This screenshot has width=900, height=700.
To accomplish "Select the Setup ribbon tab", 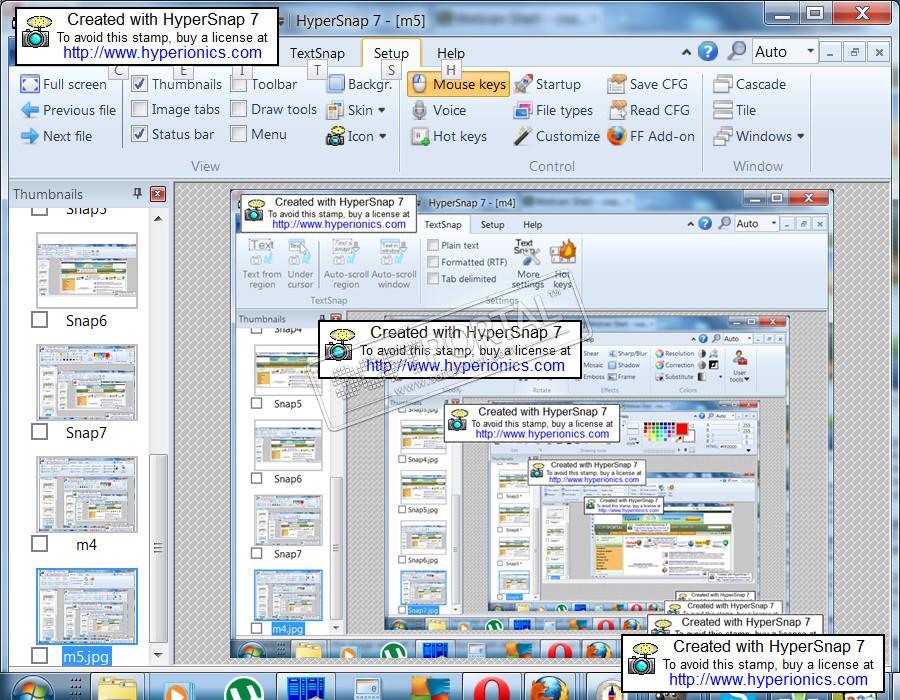I will click(x=391, y=53).
